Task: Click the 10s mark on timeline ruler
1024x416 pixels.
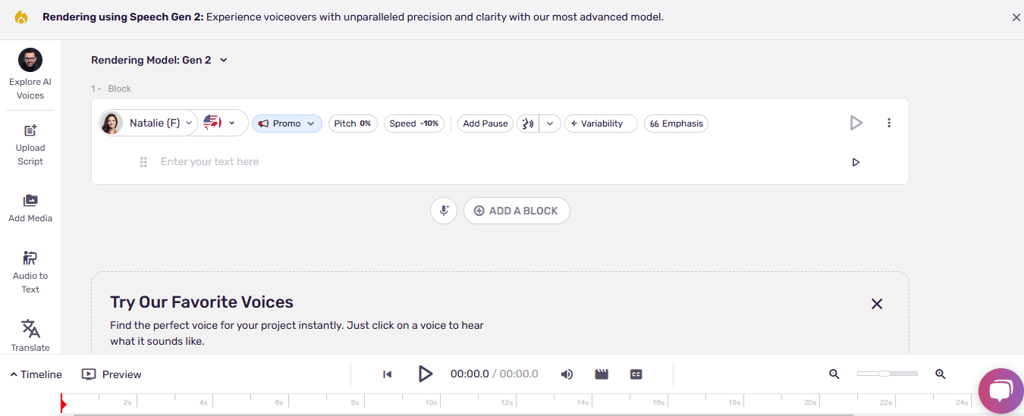Action: (x=430, y=403)
